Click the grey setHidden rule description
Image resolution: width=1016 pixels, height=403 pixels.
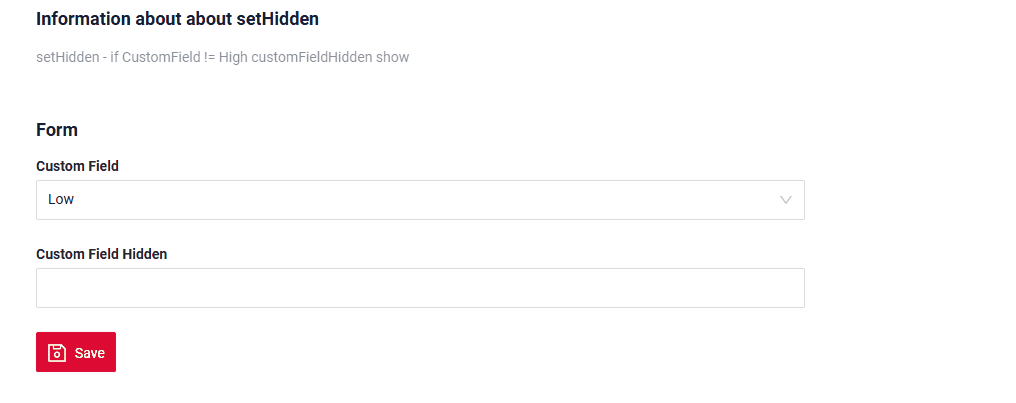[x=222, y=57]
